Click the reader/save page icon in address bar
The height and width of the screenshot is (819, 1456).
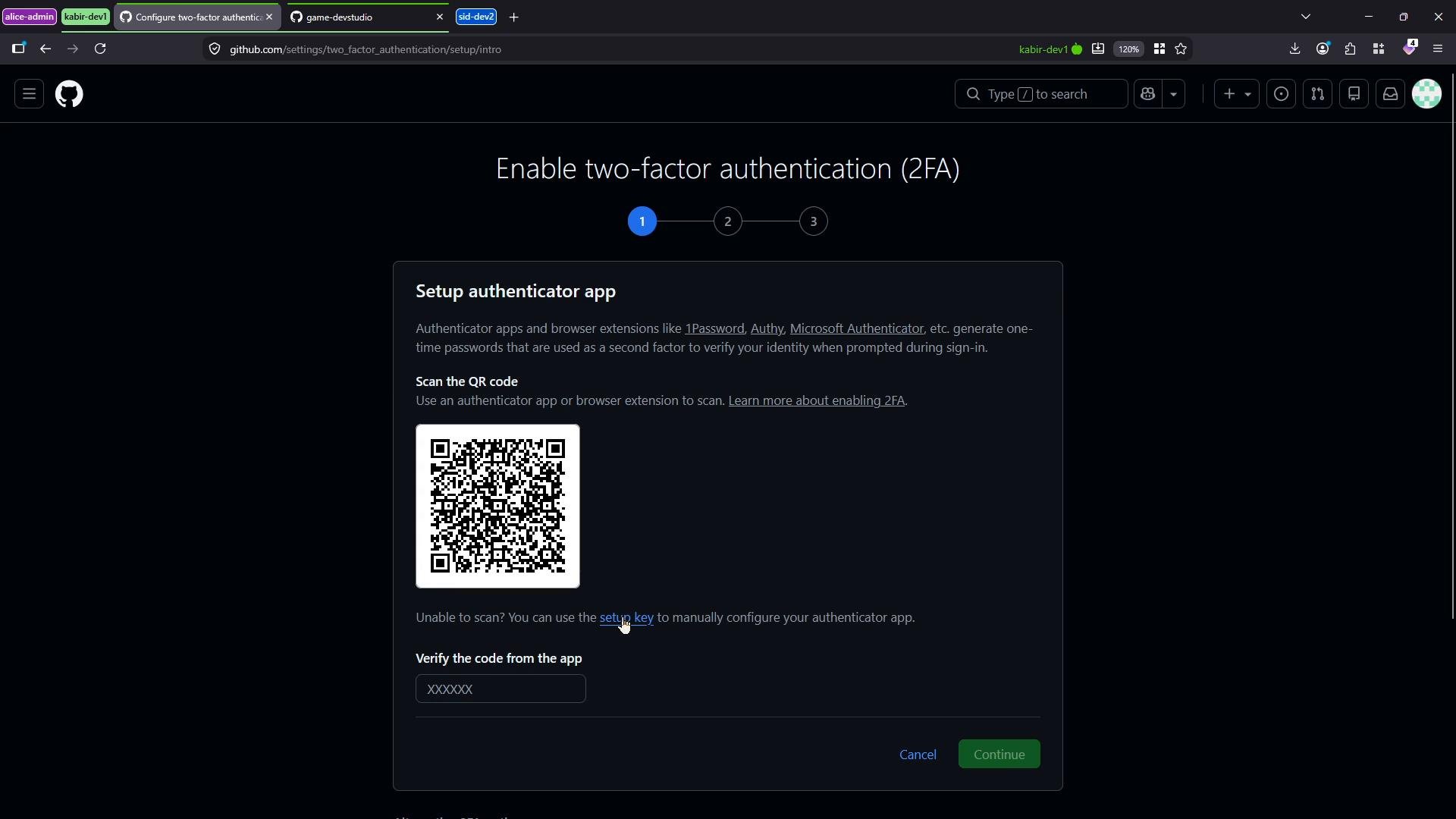[1097, 49]
